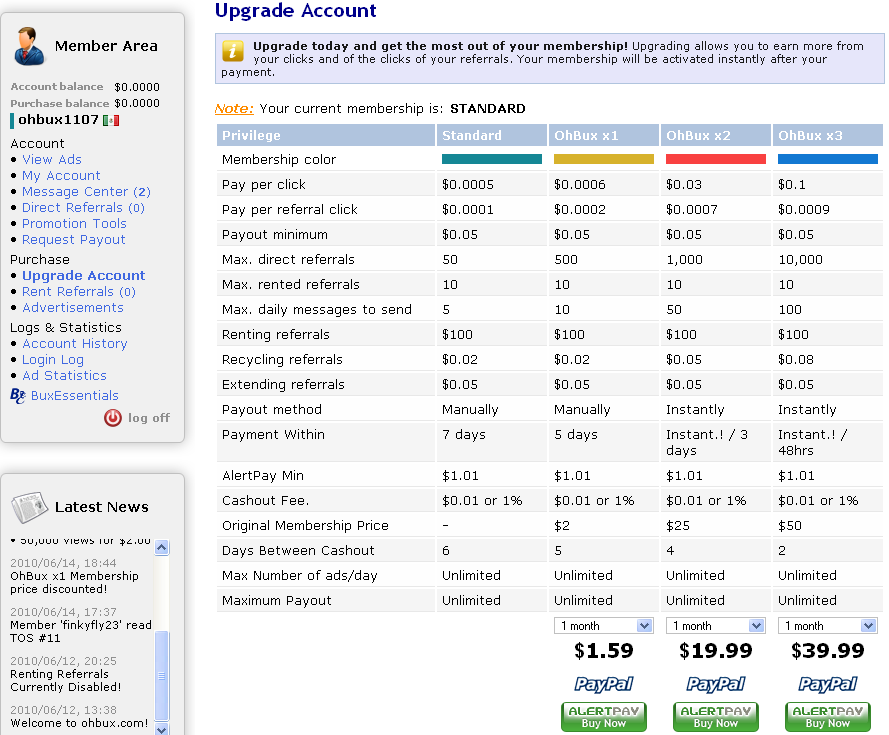Select Upgrade Account in sidebar
Image resolution: width=889 pixels, height=735 pixels.
[x=83, y=276]
